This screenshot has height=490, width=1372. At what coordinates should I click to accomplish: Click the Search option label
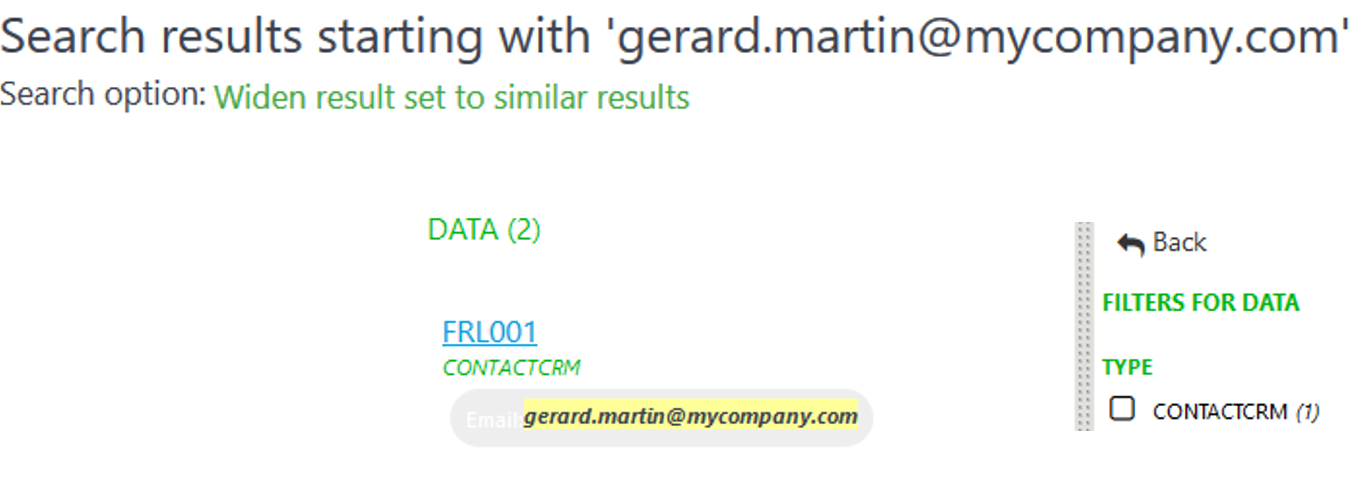[x=103, y=96]
